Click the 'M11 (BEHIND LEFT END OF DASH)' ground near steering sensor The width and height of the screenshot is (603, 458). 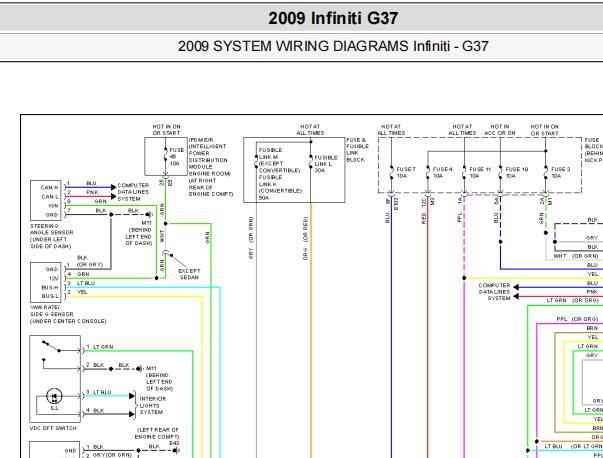[139, 233]
